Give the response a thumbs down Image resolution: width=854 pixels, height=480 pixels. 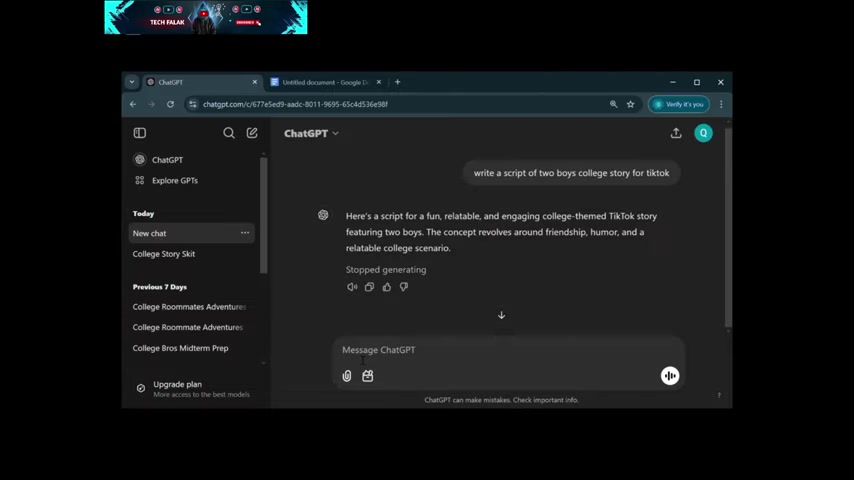(404, 287)
